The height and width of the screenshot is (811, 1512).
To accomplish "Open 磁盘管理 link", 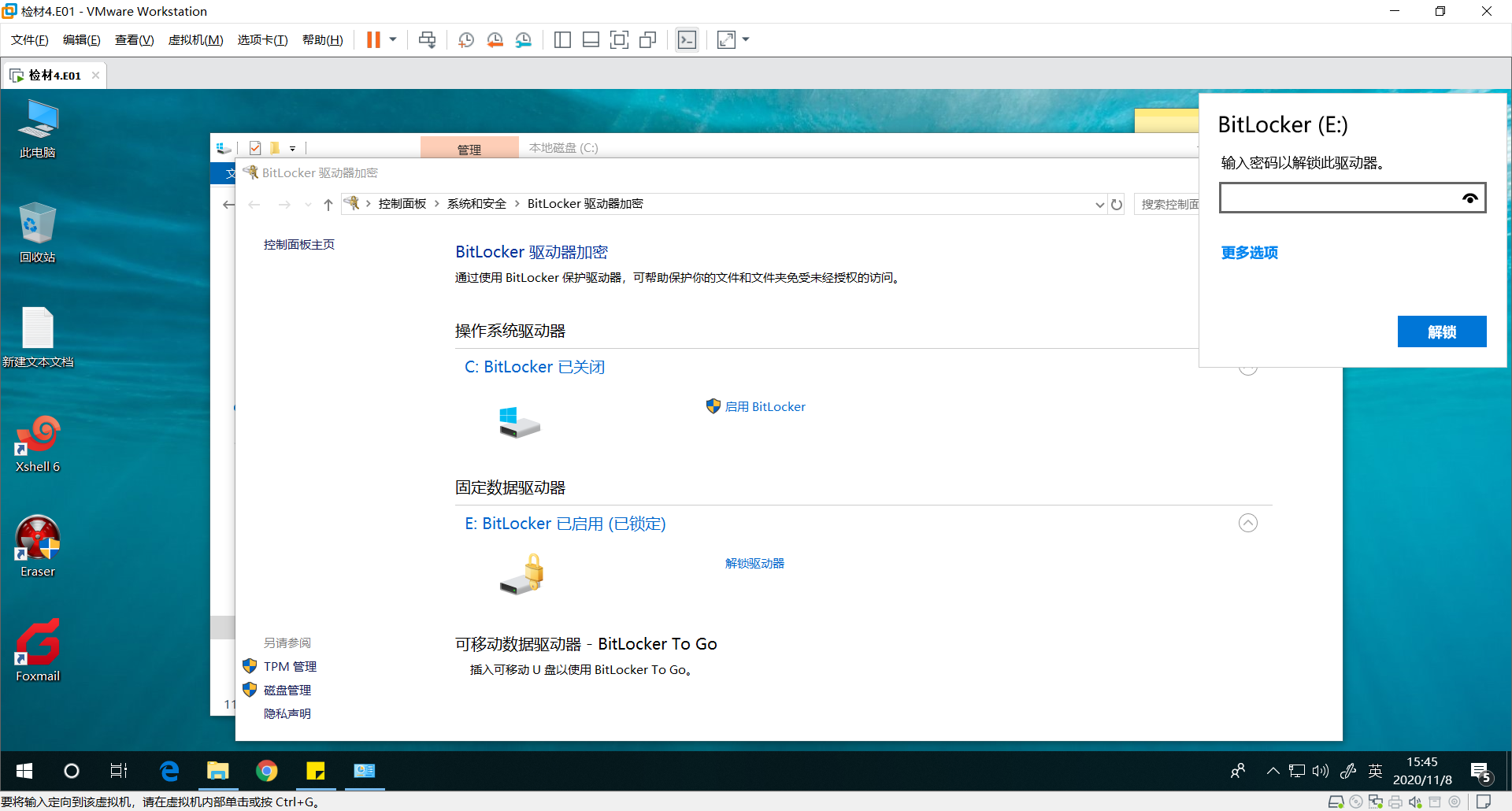I will click(287, 691).
